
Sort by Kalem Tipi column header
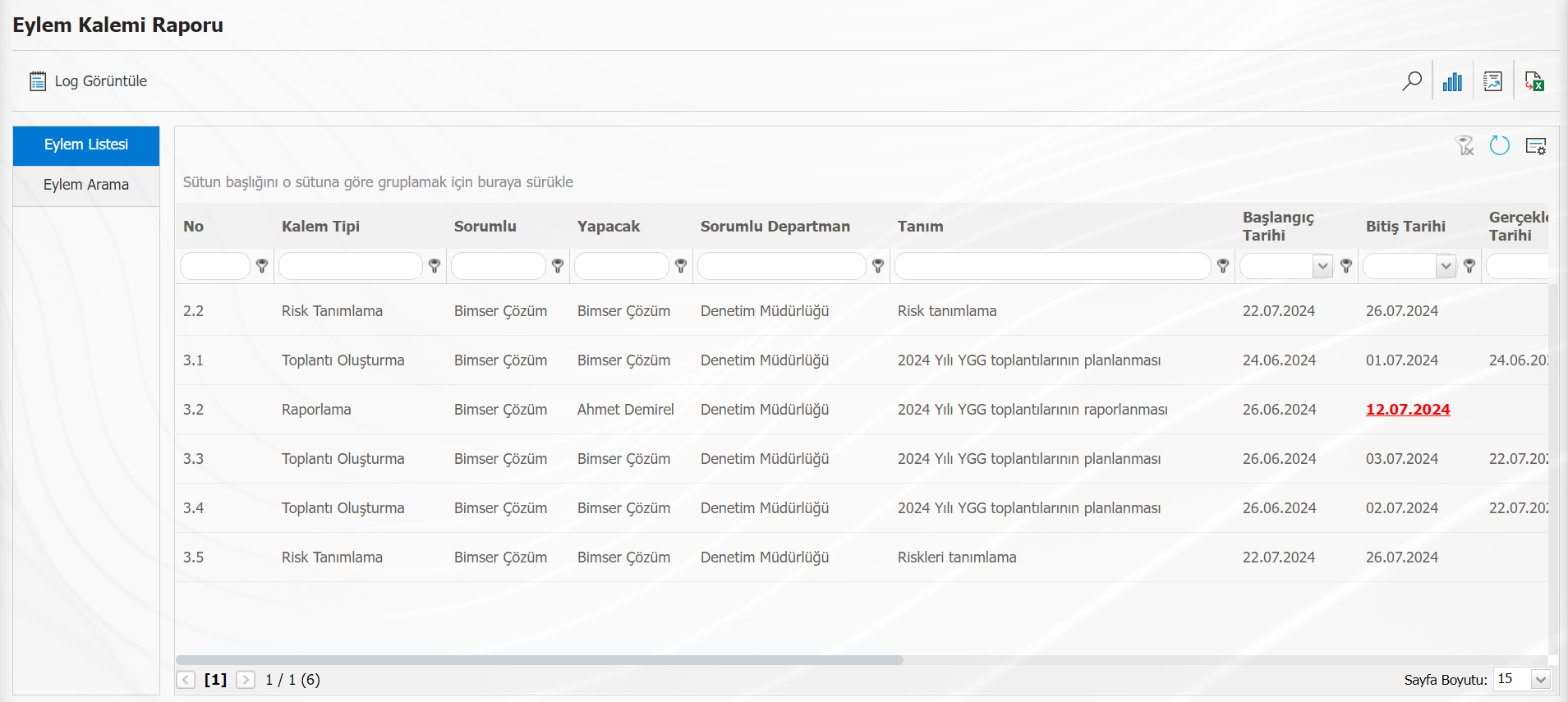coord(320,227)
